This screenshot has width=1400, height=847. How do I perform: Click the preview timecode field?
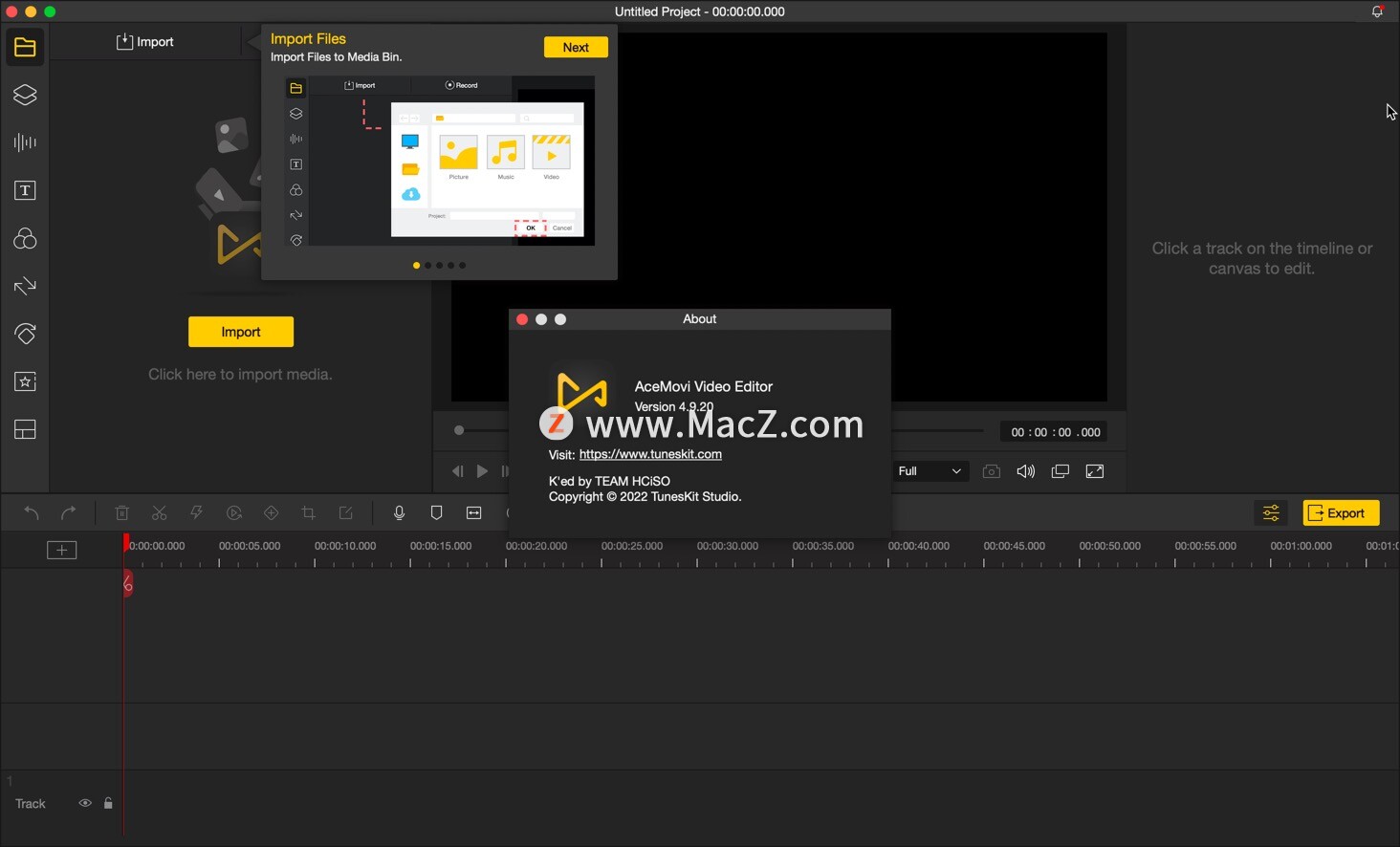click(1056, 432)
